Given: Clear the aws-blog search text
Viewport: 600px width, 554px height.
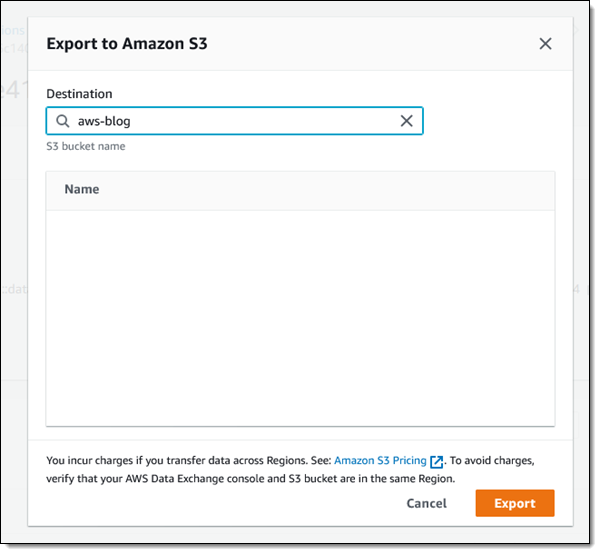Looking at the screenshot, I should [407, 121].
